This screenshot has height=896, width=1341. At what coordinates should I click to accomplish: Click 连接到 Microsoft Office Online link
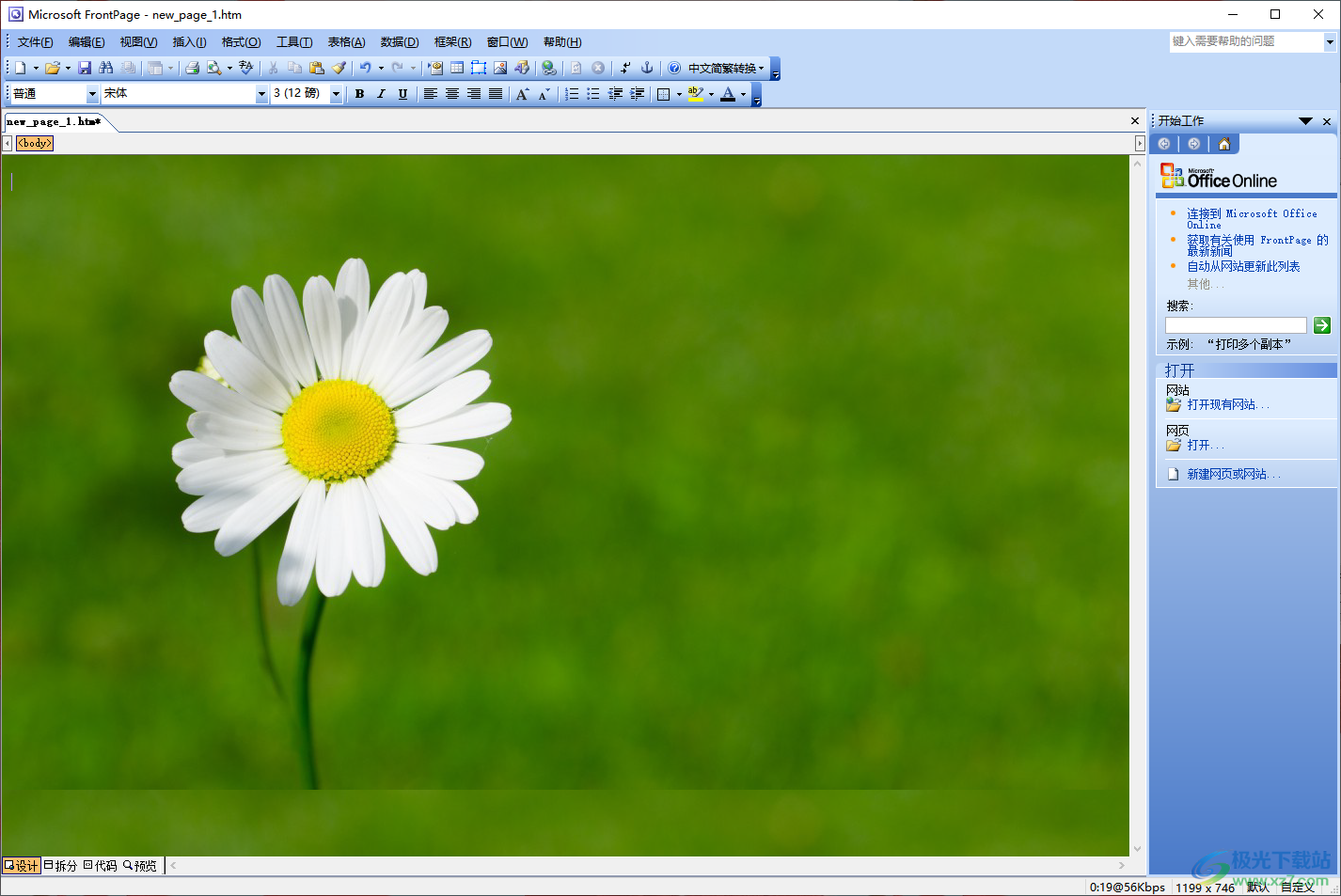coord(1252,219)
